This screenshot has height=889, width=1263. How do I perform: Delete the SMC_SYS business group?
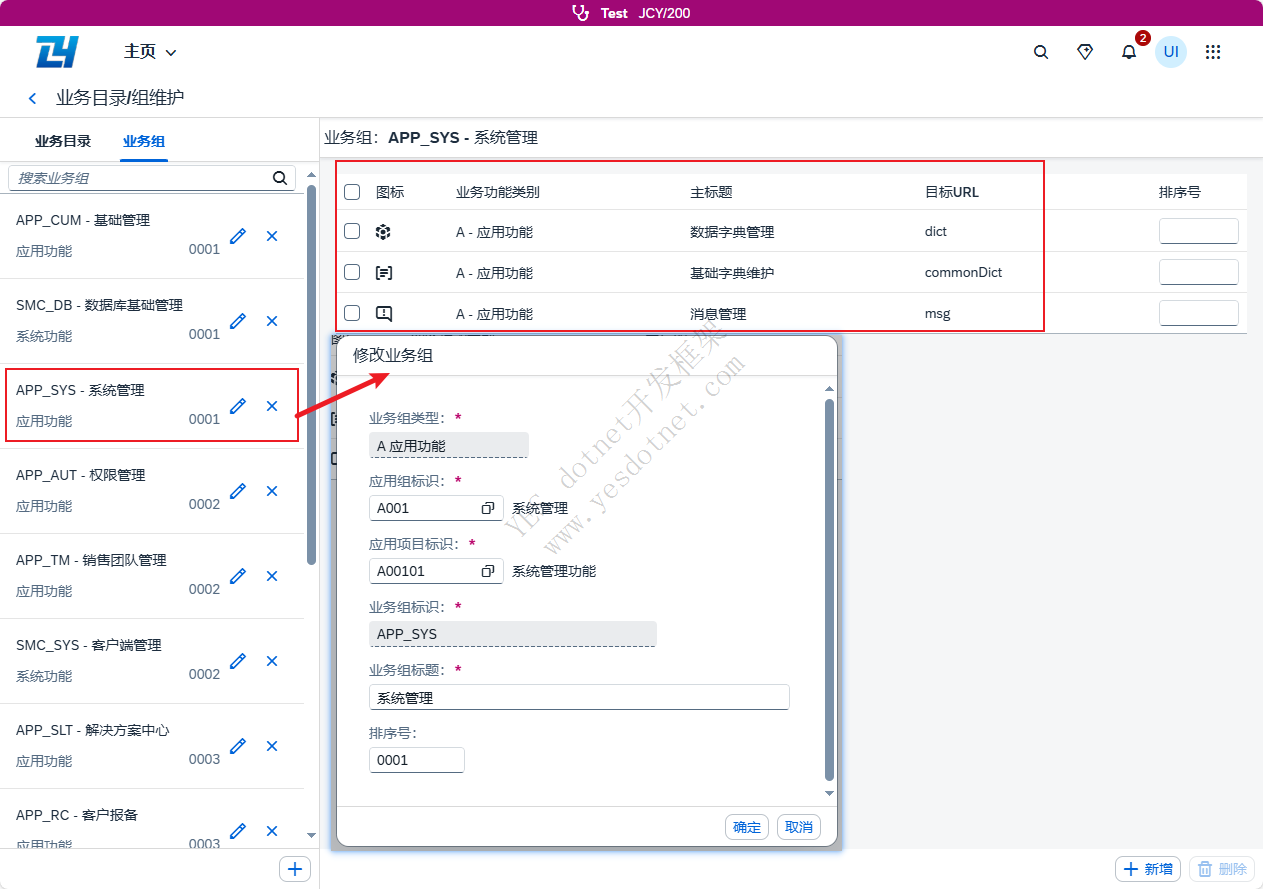(272, 661)
